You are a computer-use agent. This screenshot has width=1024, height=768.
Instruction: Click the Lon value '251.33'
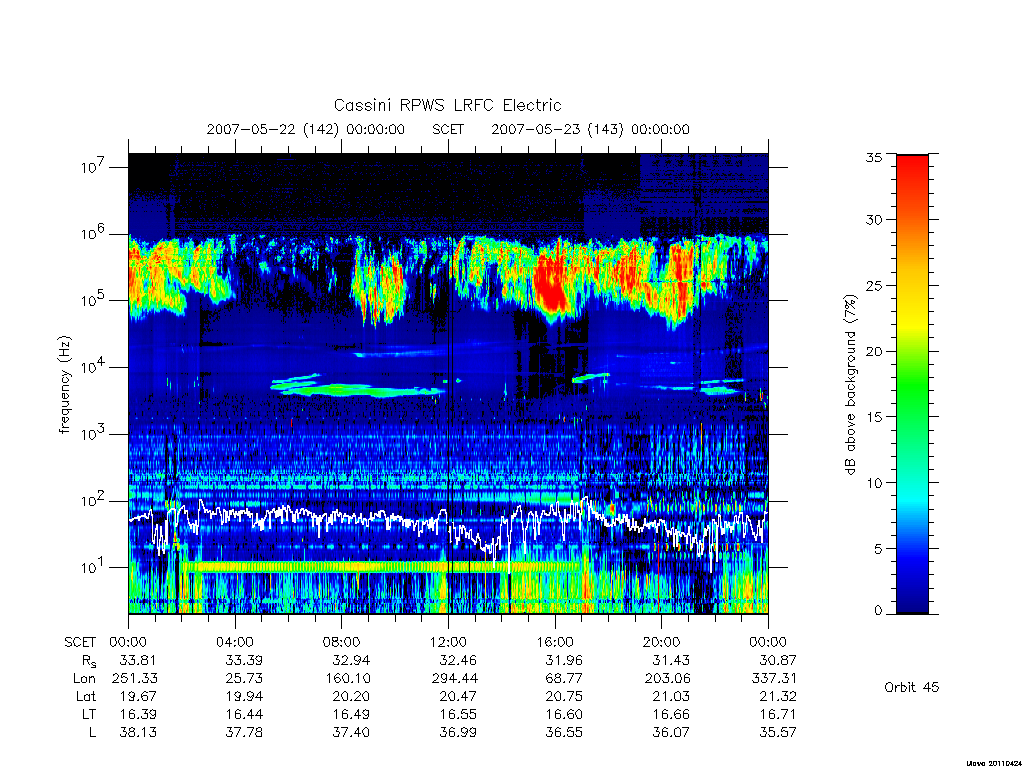135,679
